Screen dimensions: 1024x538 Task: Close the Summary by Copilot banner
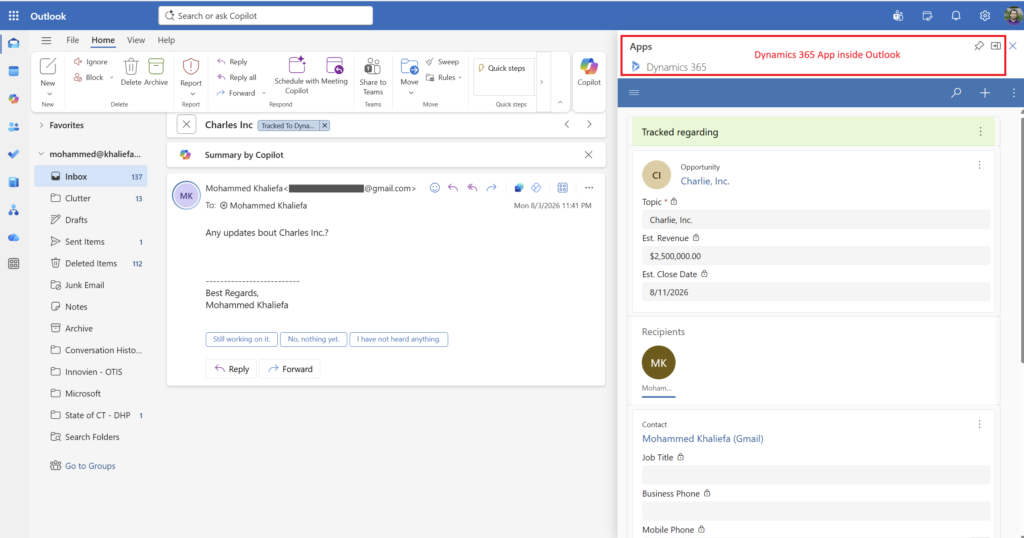coord(588,155)
